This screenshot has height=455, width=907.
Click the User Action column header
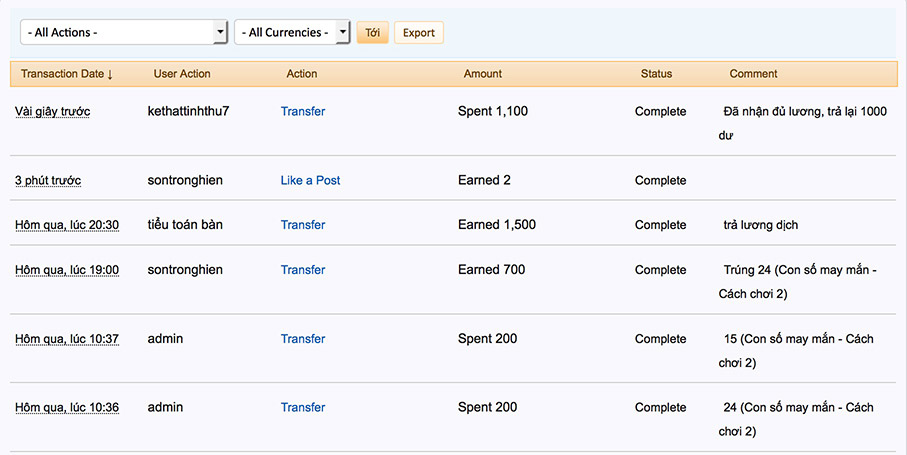pos(182,74)
